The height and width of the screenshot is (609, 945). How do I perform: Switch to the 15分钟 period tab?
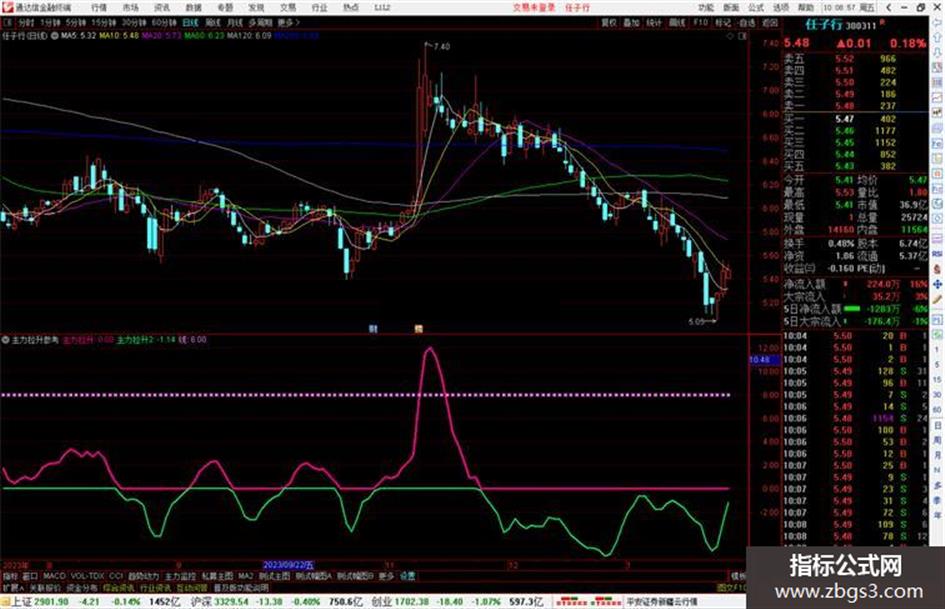[104, 22]
